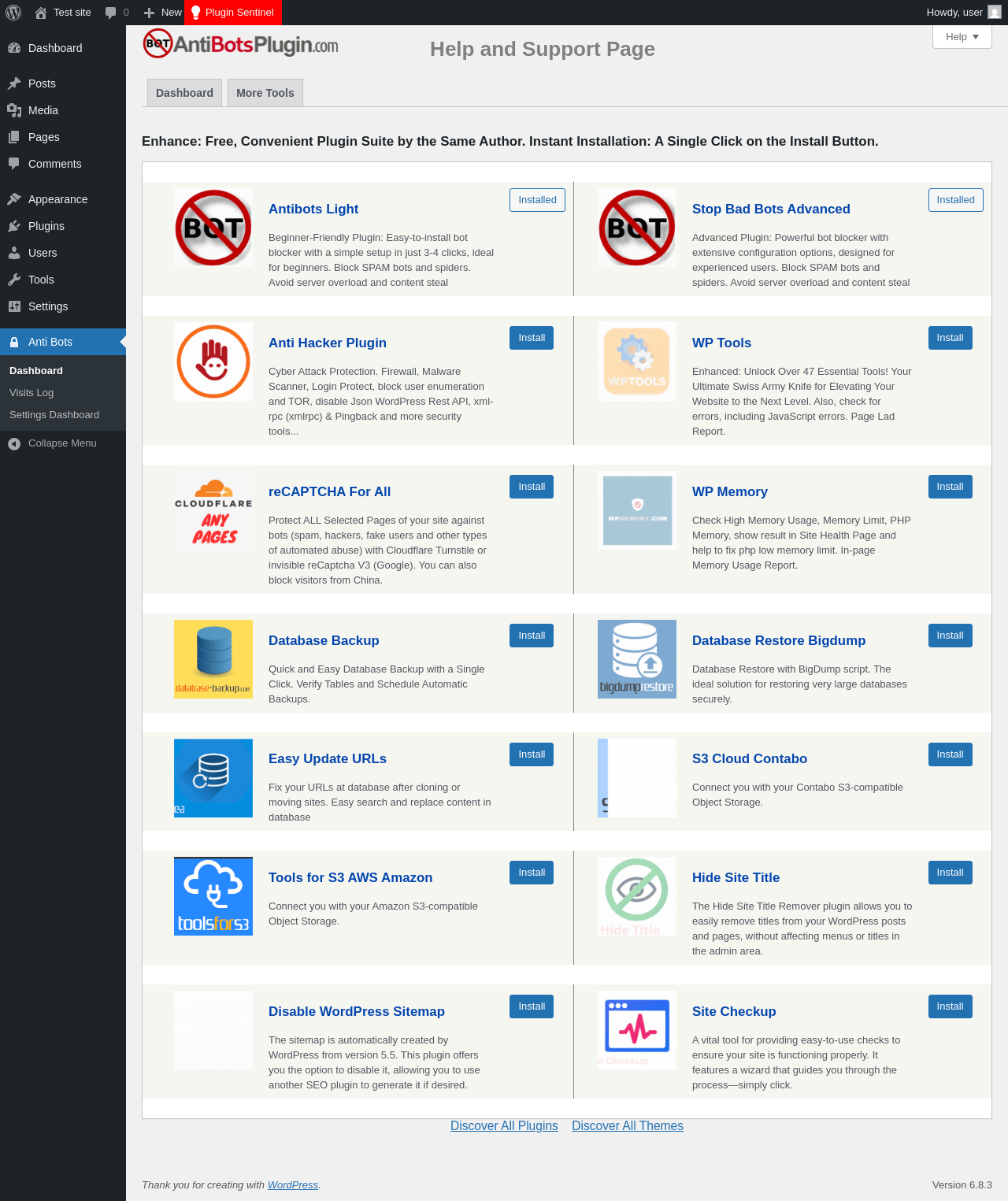Click the Appearance brush icon
Viewport: 1008px width, 1201px height.
[x=14, y=199]
